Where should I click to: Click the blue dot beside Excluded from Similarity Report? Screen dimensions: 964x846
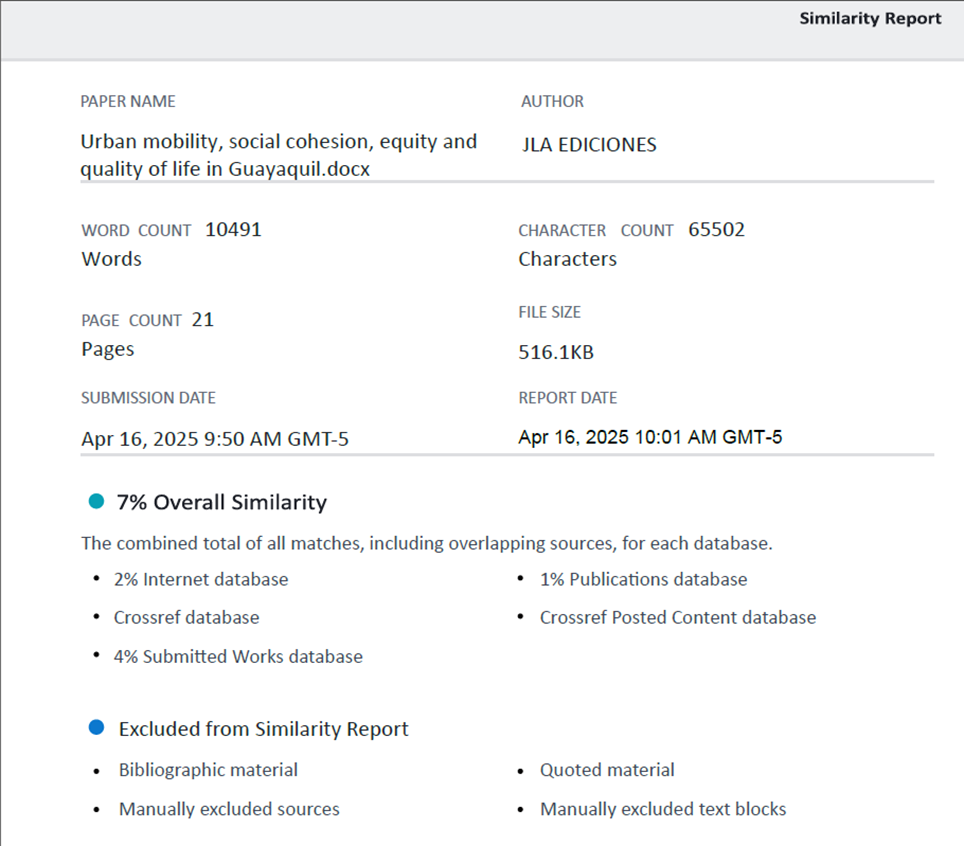(96, 728)
